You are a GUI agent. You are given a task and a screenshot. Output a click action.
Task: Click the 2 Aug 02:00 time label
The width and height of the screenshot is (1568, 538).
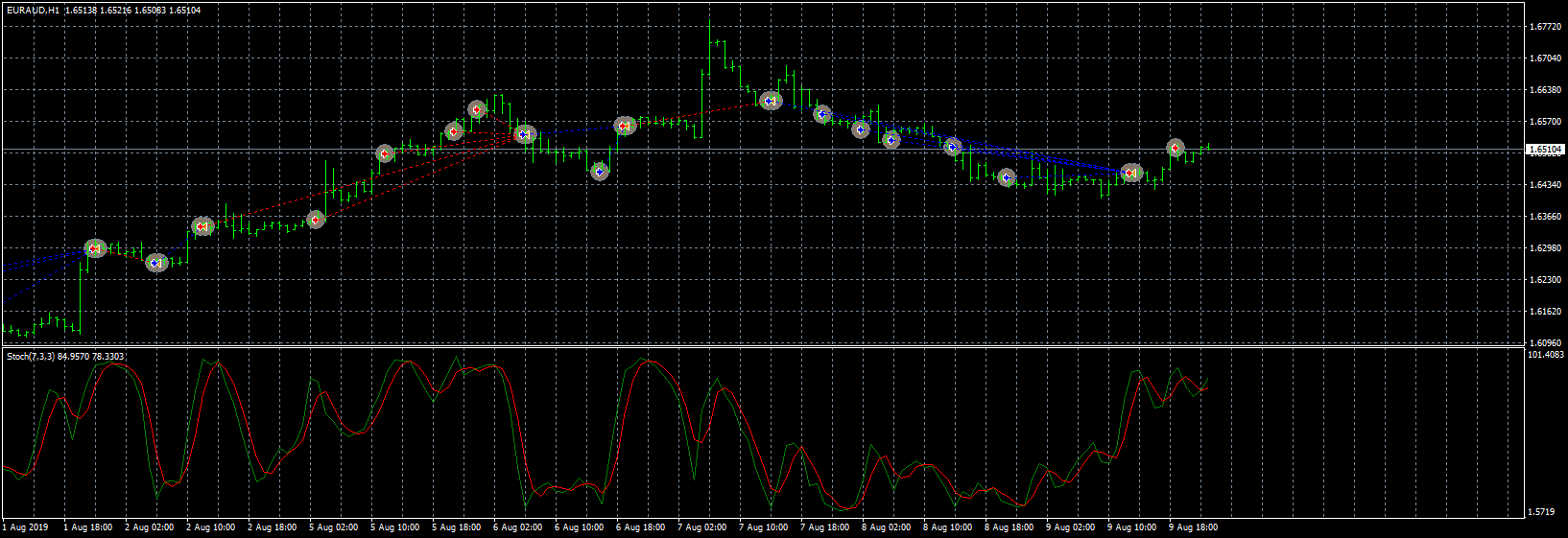[150, 527]
